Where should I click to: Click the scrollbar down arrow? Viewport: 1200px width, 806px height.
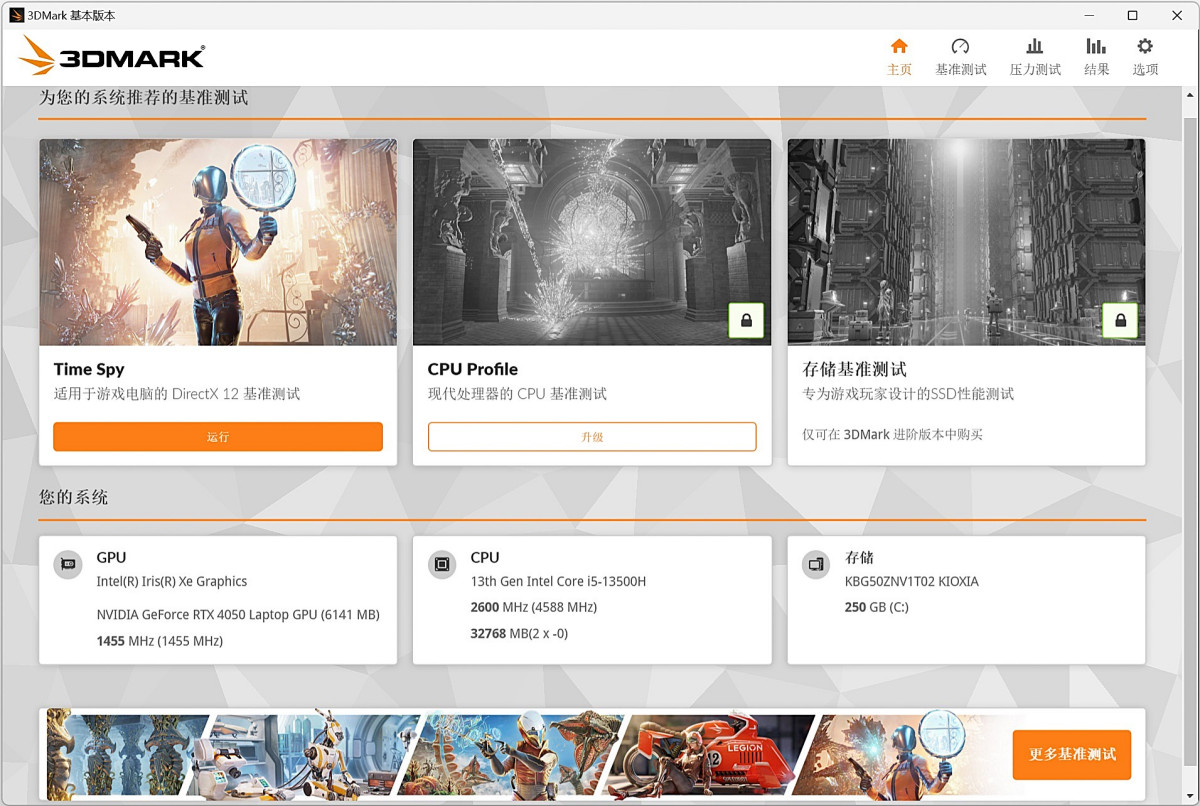coord(1191,797)
